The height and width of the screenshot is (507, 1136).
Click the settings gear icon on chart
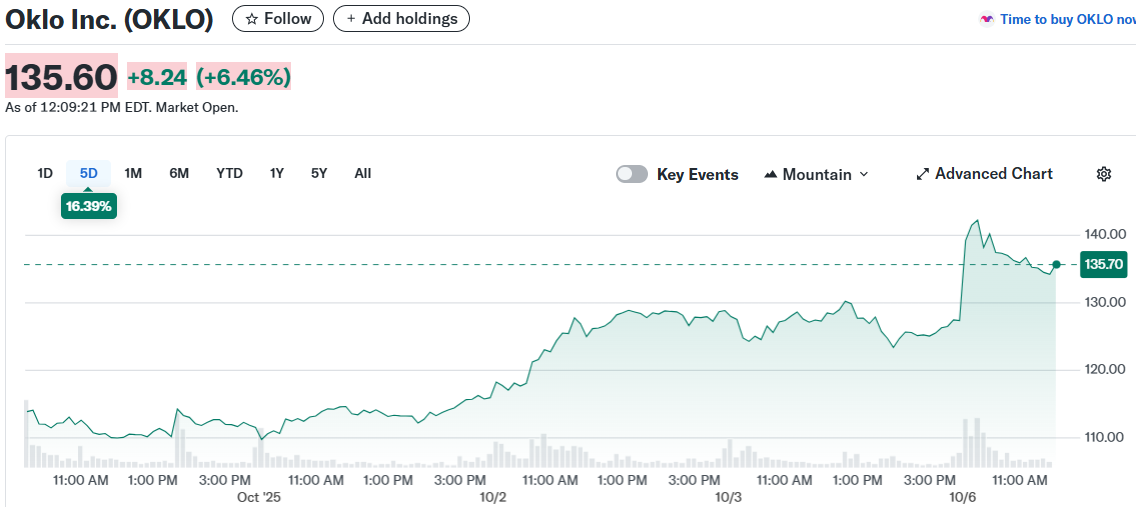1104,174
